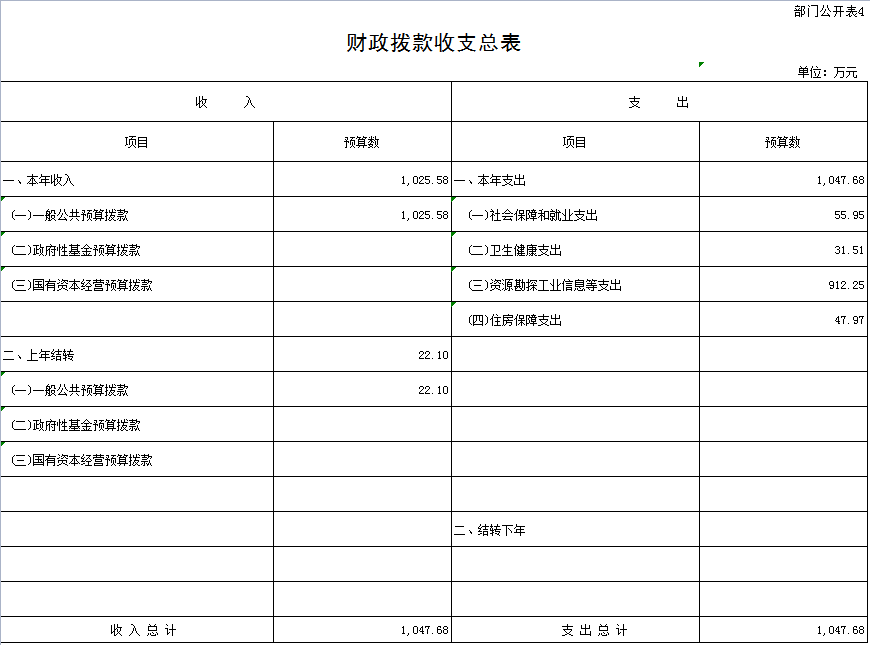Click the title 财政拨款收支总表
This screenshot has height=645, width=870.
(433, 43)
